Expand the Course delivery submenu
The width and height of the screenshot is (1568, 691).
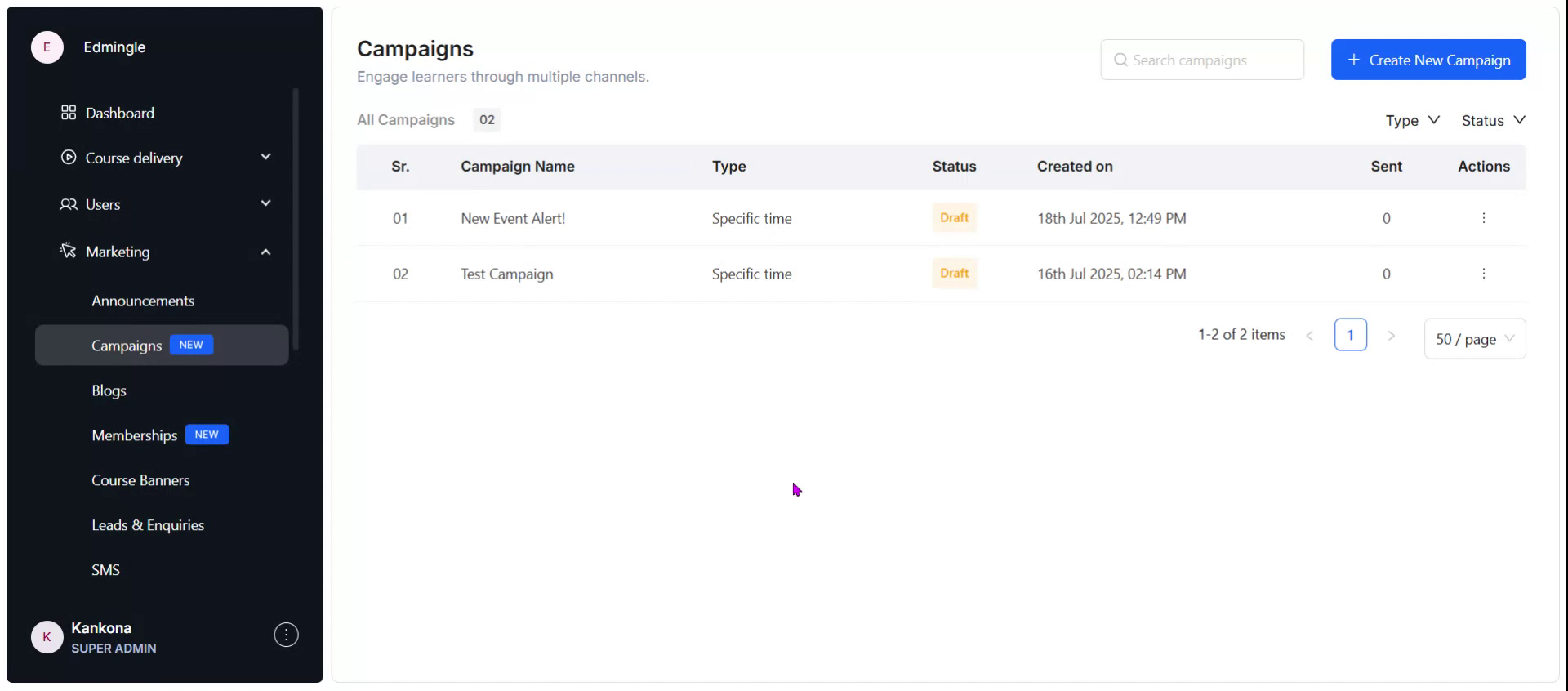click(265, 157)
